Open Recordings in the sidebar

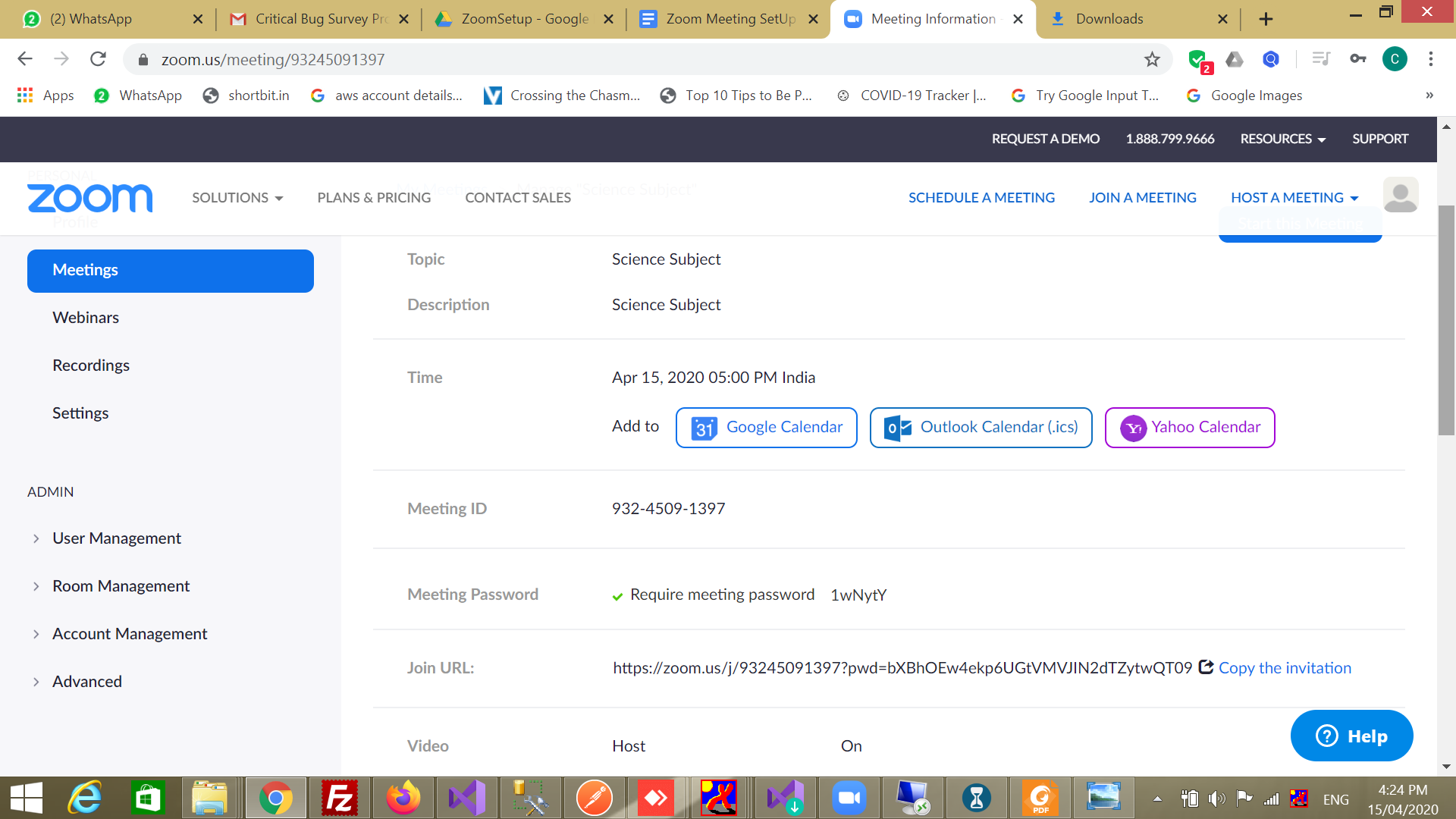pos(91,366)
